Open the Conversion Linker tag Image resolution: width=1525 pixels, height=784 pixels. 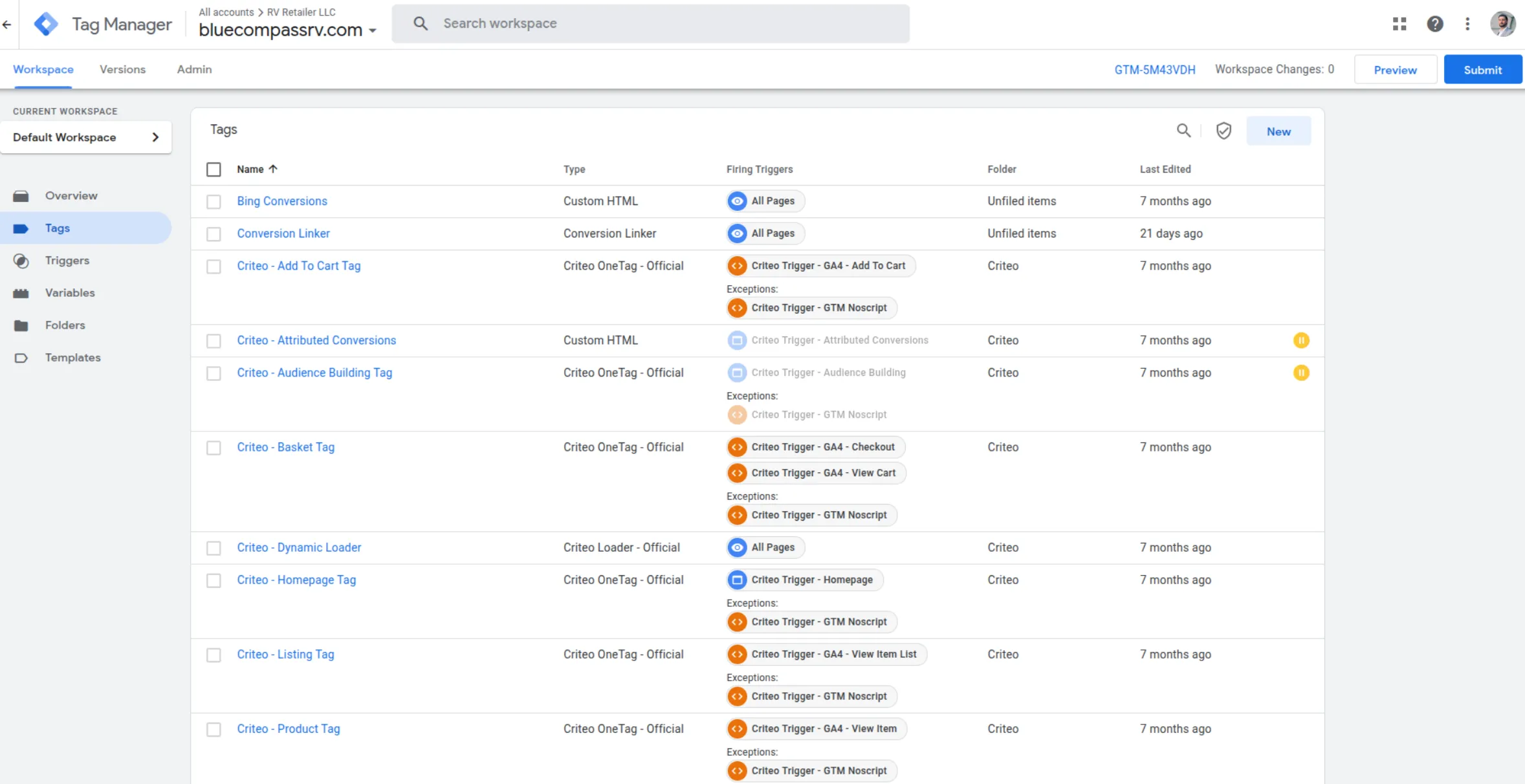point(283,233)
